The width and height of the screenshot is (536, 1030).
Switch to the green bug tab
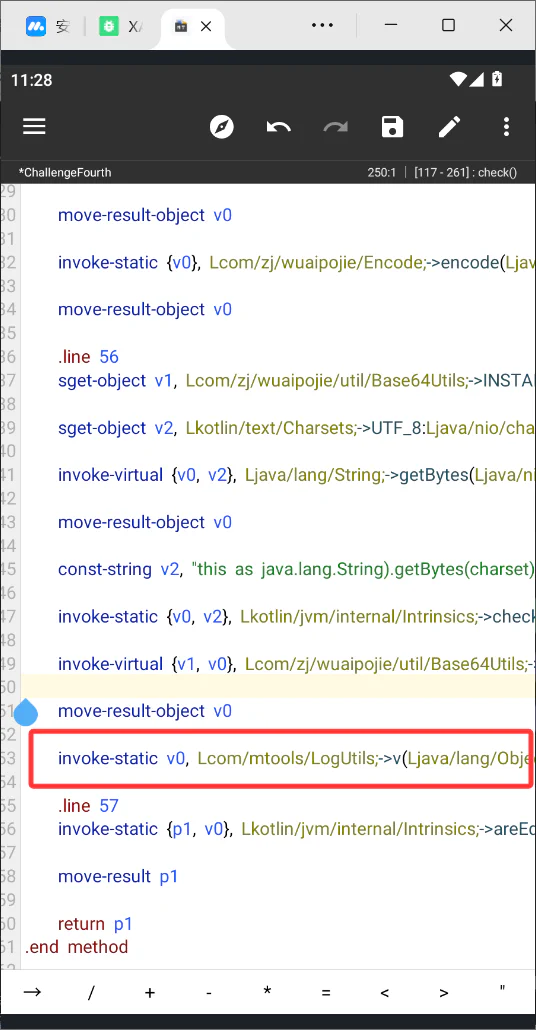[x=121, y=26]
